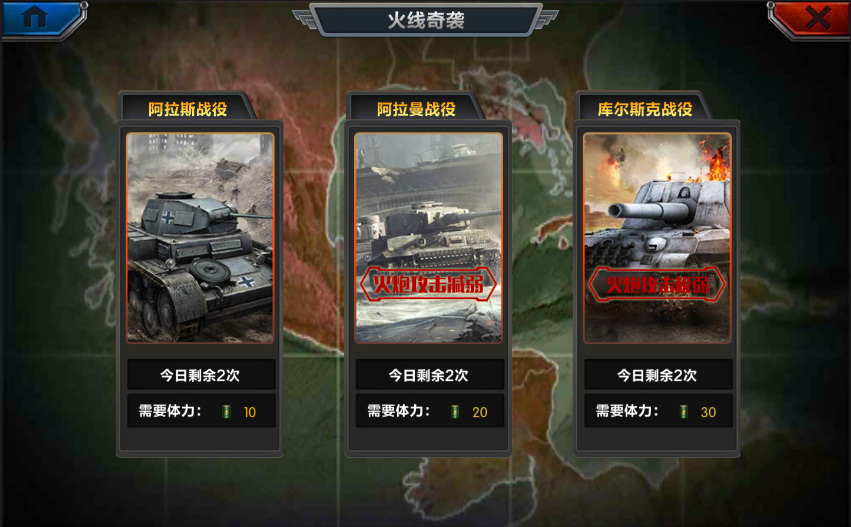Select the 阿拉斯战役 tab header
The width and height of the screenshot is (851, 527).
pyautogui.click(x=187, y=109)
